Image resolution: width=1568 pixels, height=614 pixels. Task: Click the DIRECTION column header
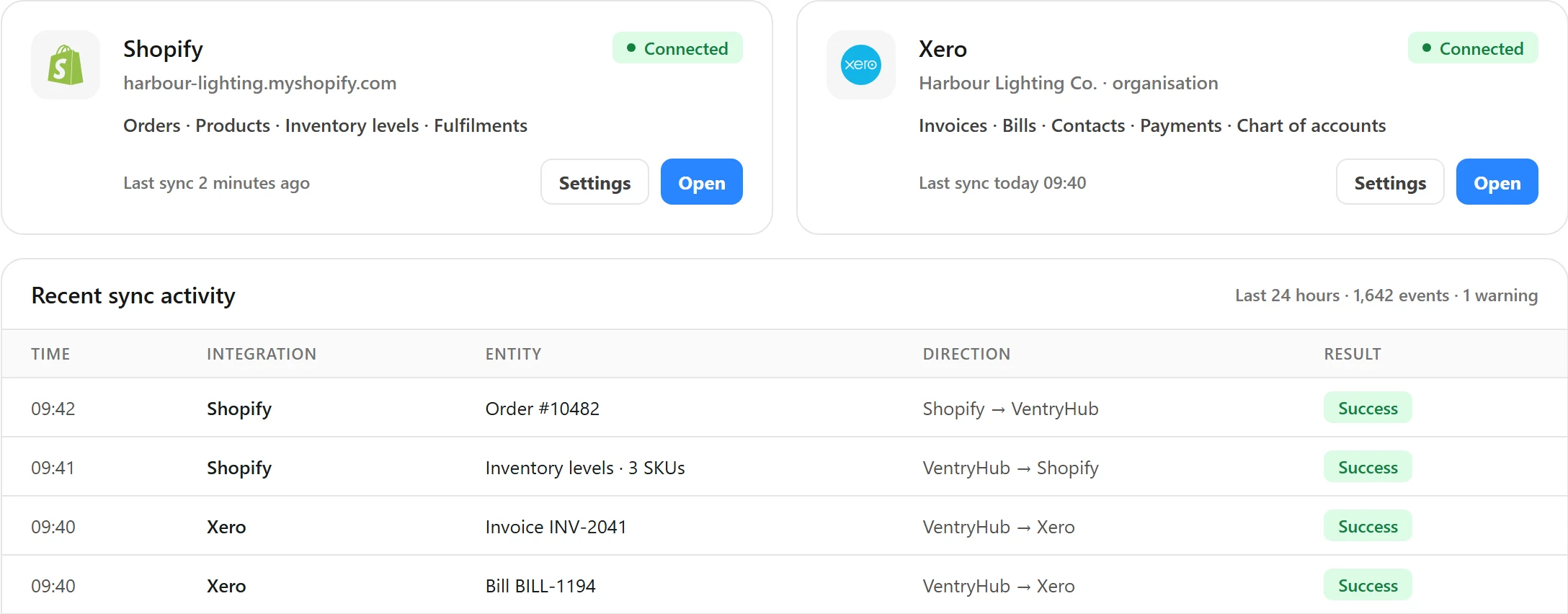966,354
